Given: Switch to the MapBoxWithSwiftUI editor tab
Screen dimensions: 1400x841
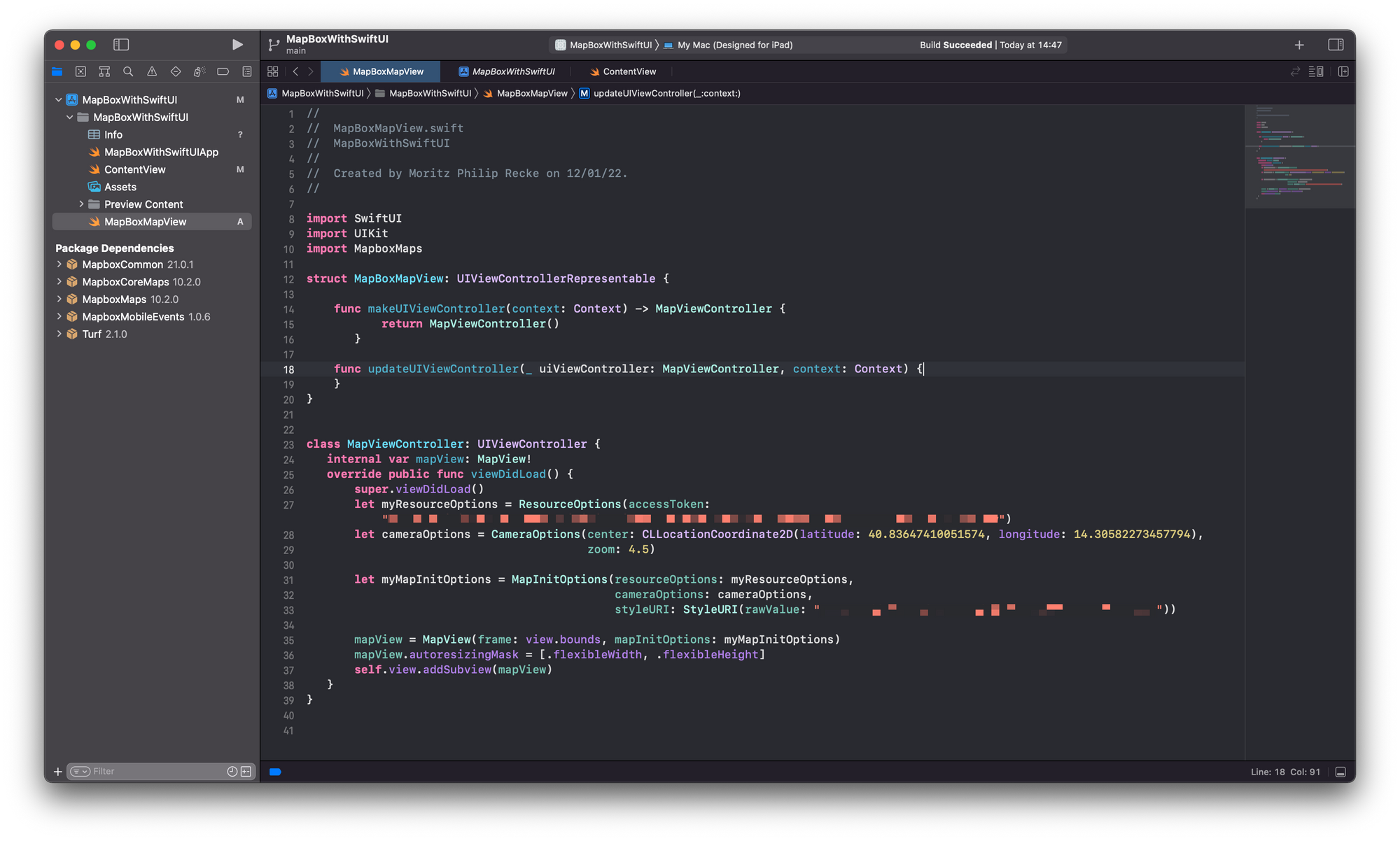Looking at the screenshot, I should pyautogui.click(x=506, y=71).
